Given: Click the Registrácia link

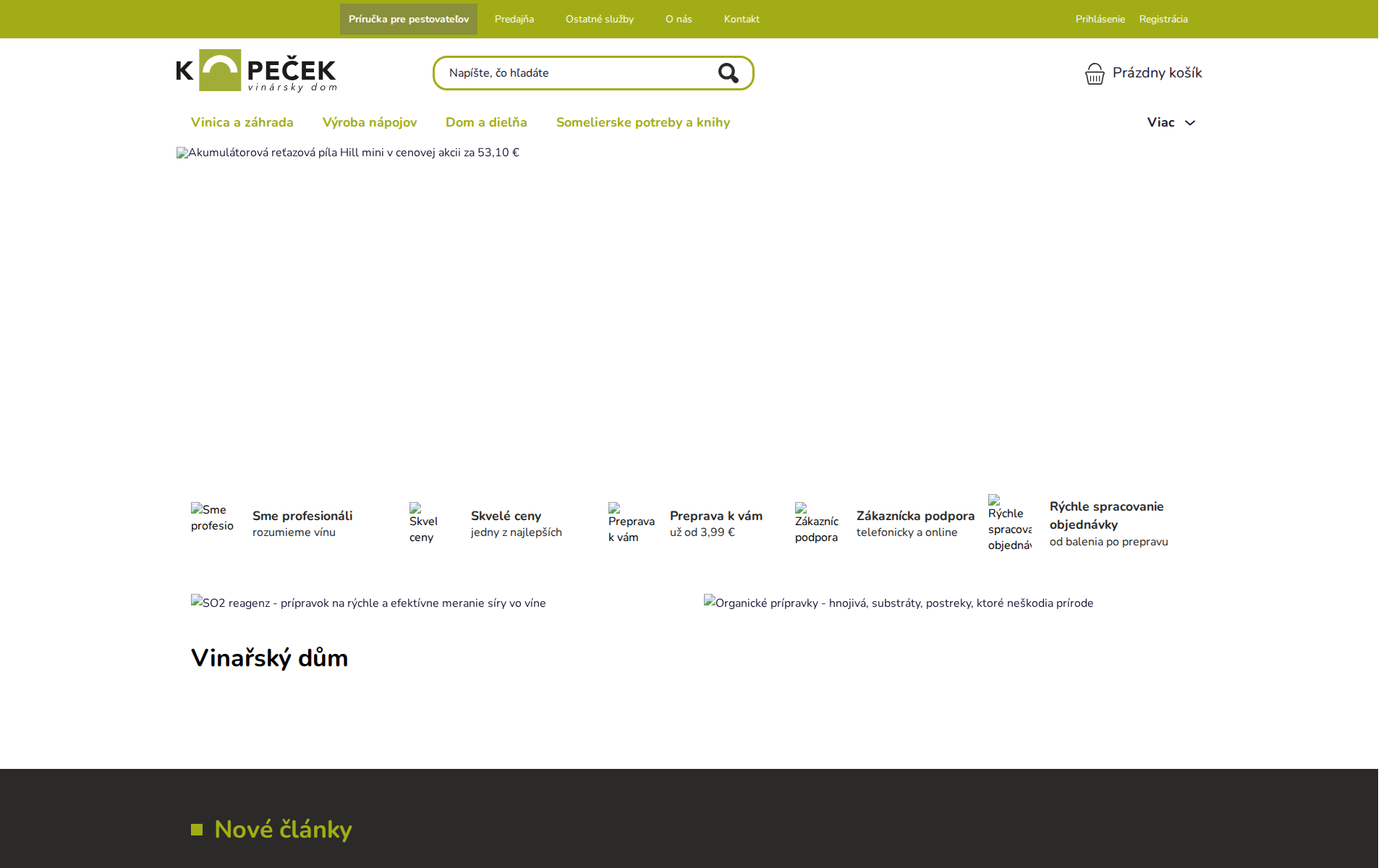Looking at the screenshot, I should coord(1163,20).
